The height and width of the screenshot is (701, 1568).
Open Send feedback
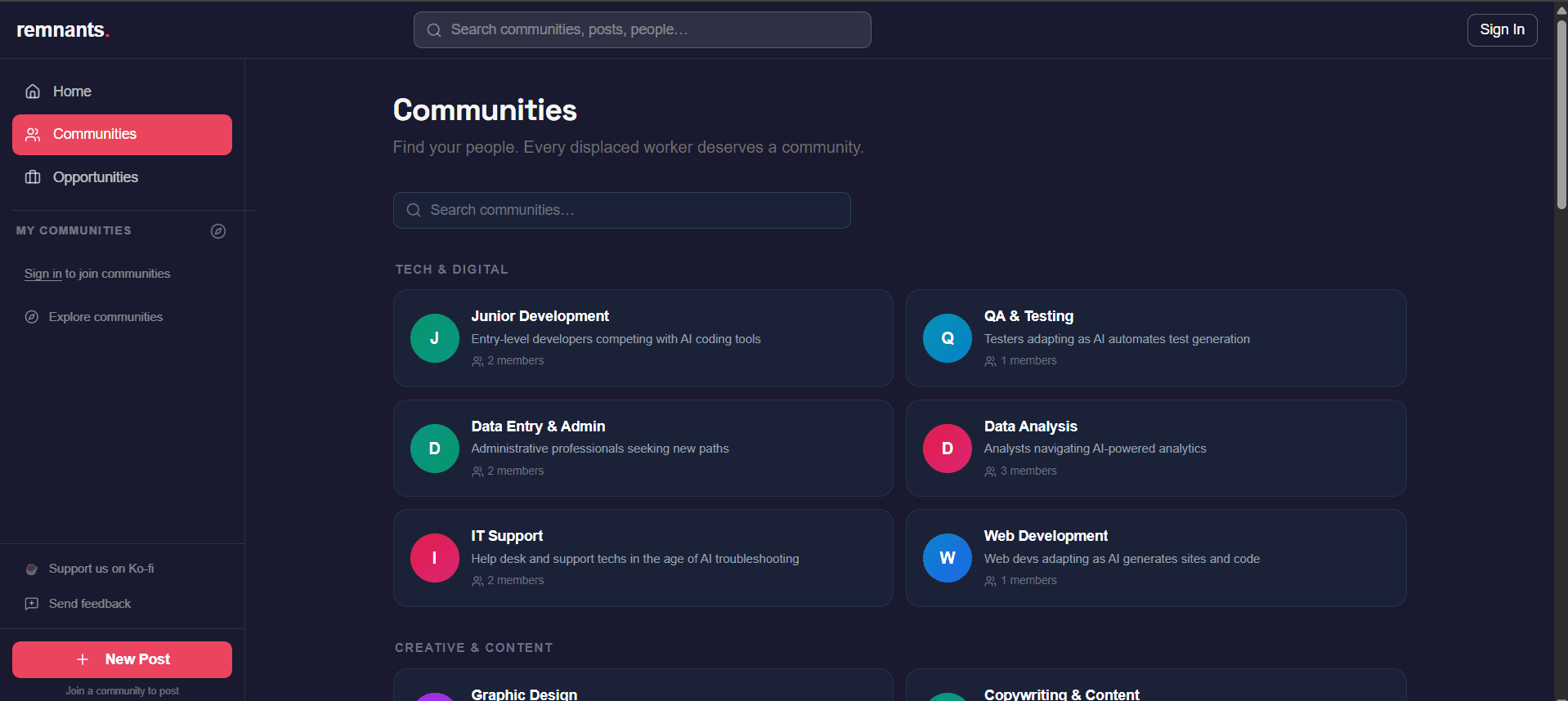[x=90, y=604]
